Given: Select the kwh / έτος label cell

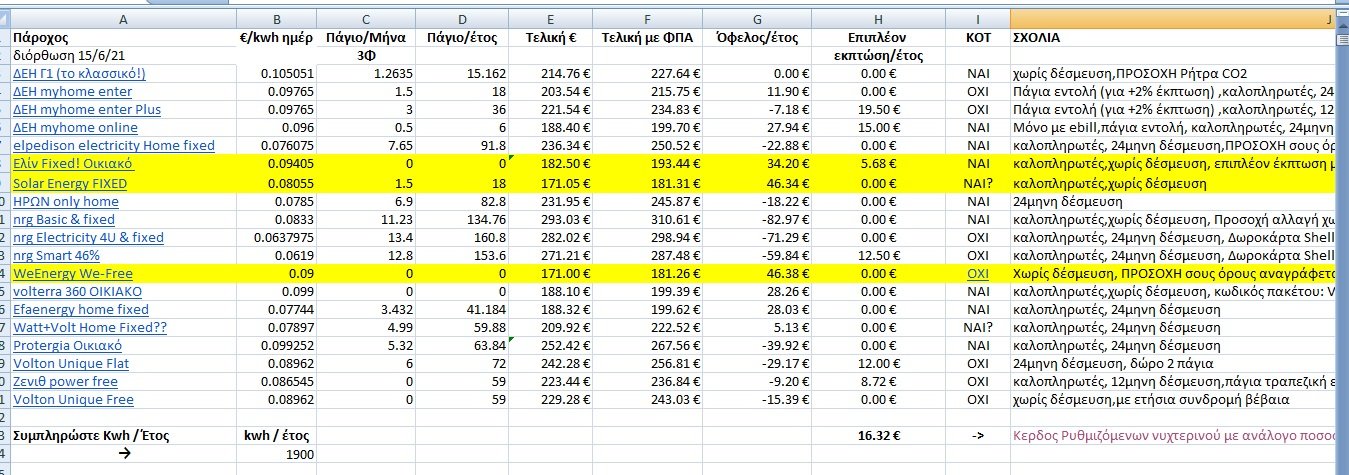Looking at the screenshot, I should [278, 435].
